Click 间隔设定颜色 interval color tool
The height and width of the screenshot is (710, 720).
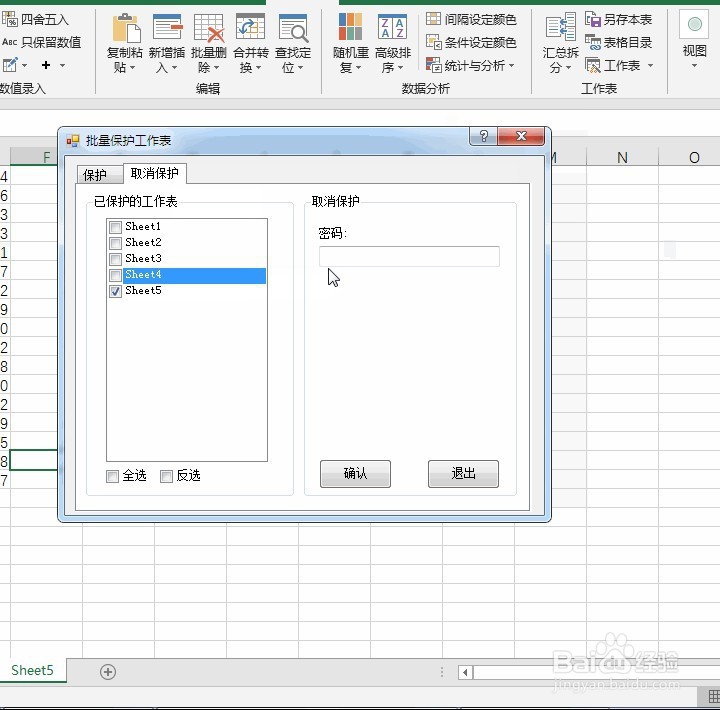(471, 19)
